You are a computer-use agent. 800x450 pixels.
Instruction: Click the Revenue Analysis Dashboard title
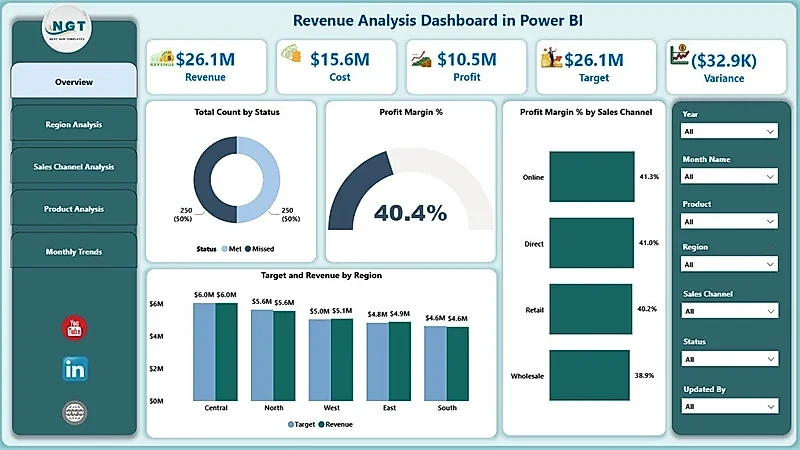(x=438, y=20)
